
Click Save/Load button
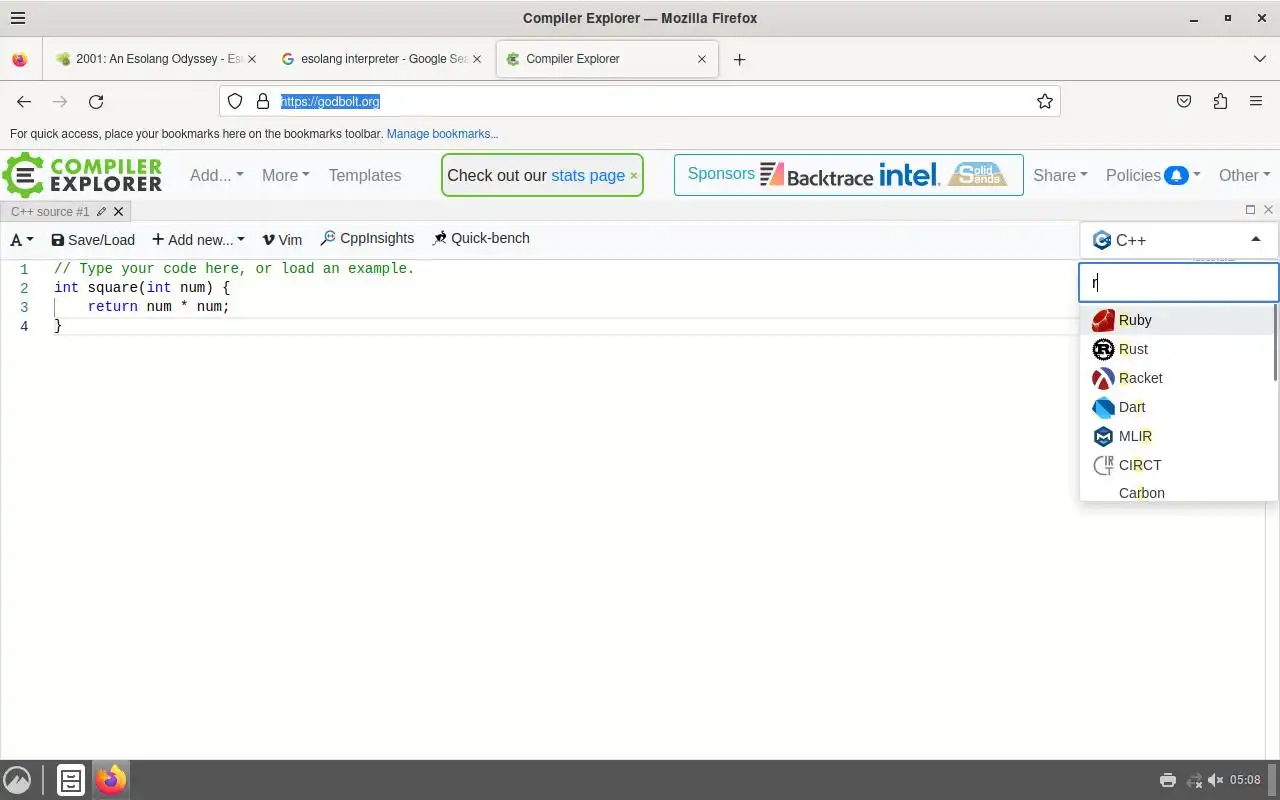coord(93,240)
